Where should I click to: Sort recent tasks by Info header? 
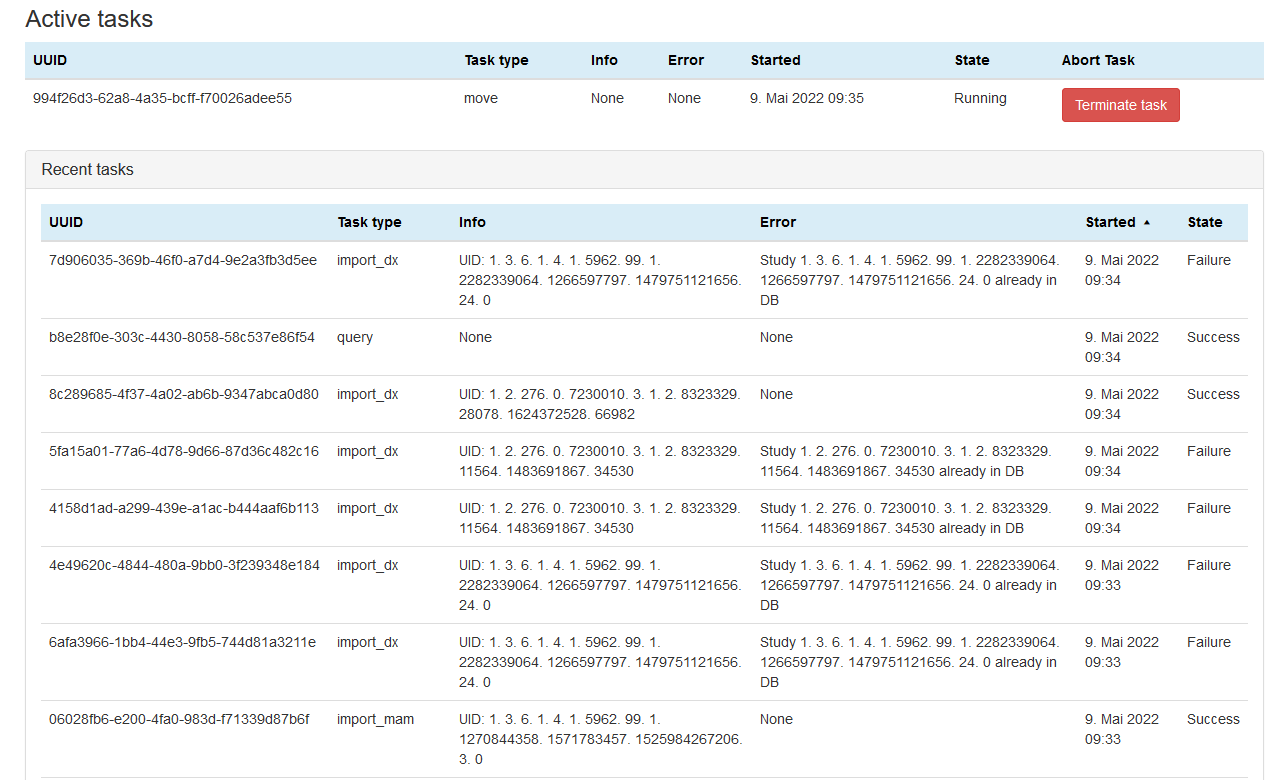pyautogui.click(x=472, y=222)
